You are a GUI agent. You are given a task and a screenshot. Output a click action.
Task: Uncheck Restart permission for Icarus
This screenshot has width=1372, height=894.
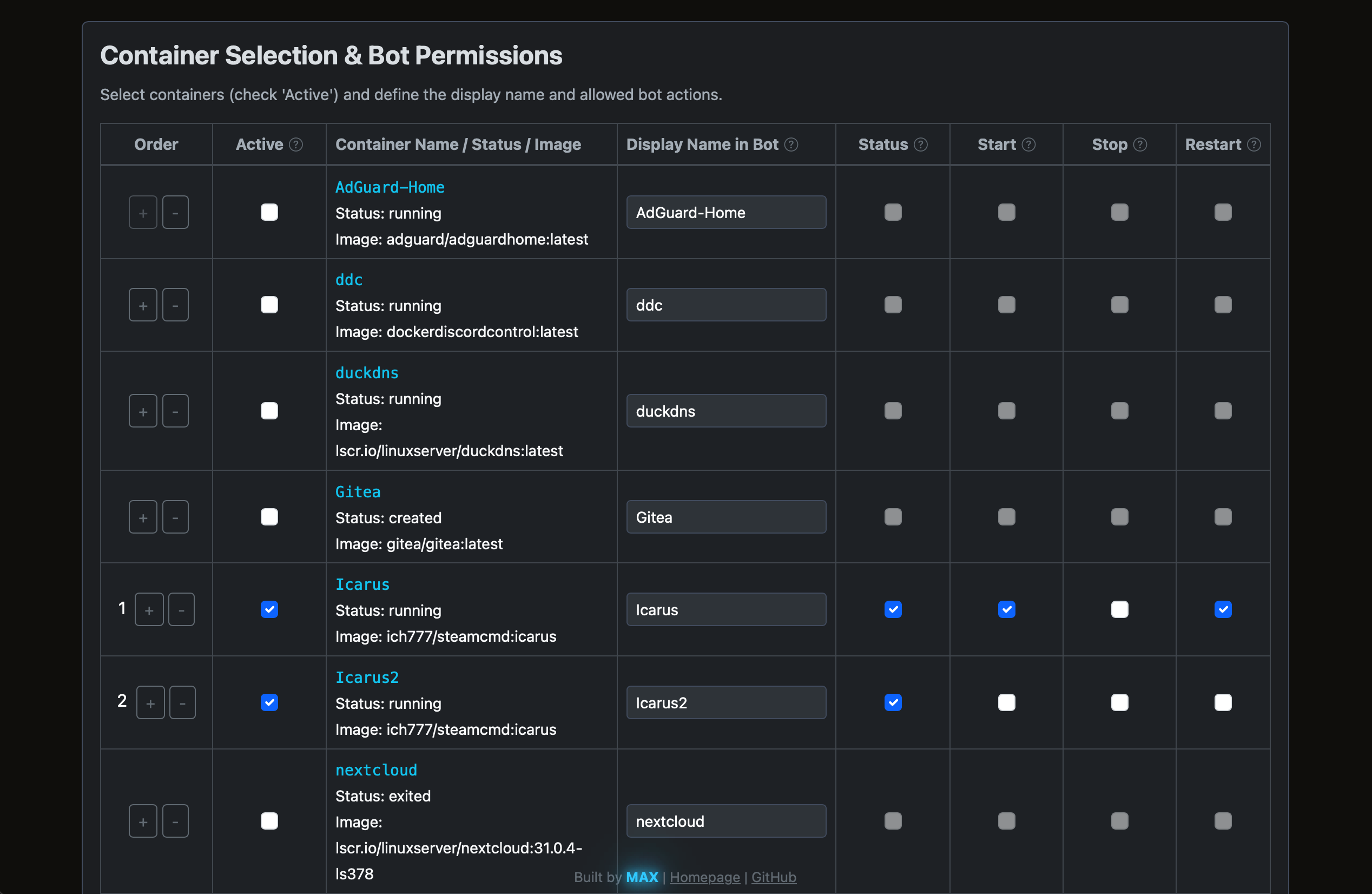click(x=1223, y=609)
